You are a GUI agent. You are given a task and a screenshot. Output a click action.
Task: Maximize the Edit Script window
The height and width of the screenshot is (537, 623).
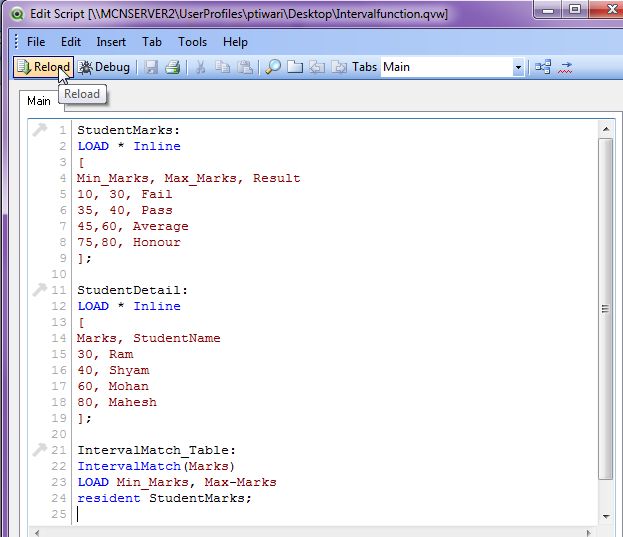[x=575, y=10]
